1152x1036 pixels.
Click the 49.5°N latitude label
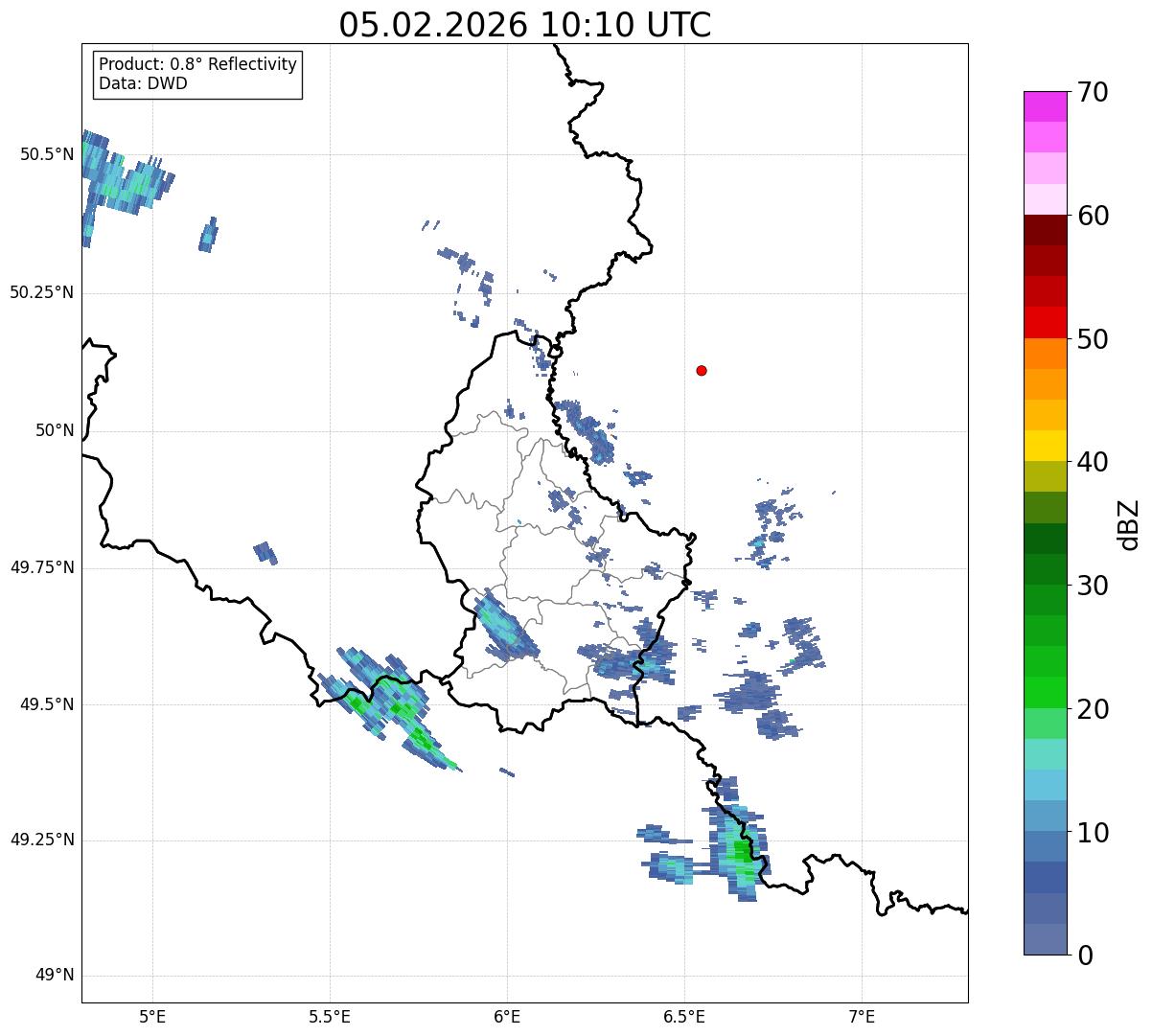(47, 704)
